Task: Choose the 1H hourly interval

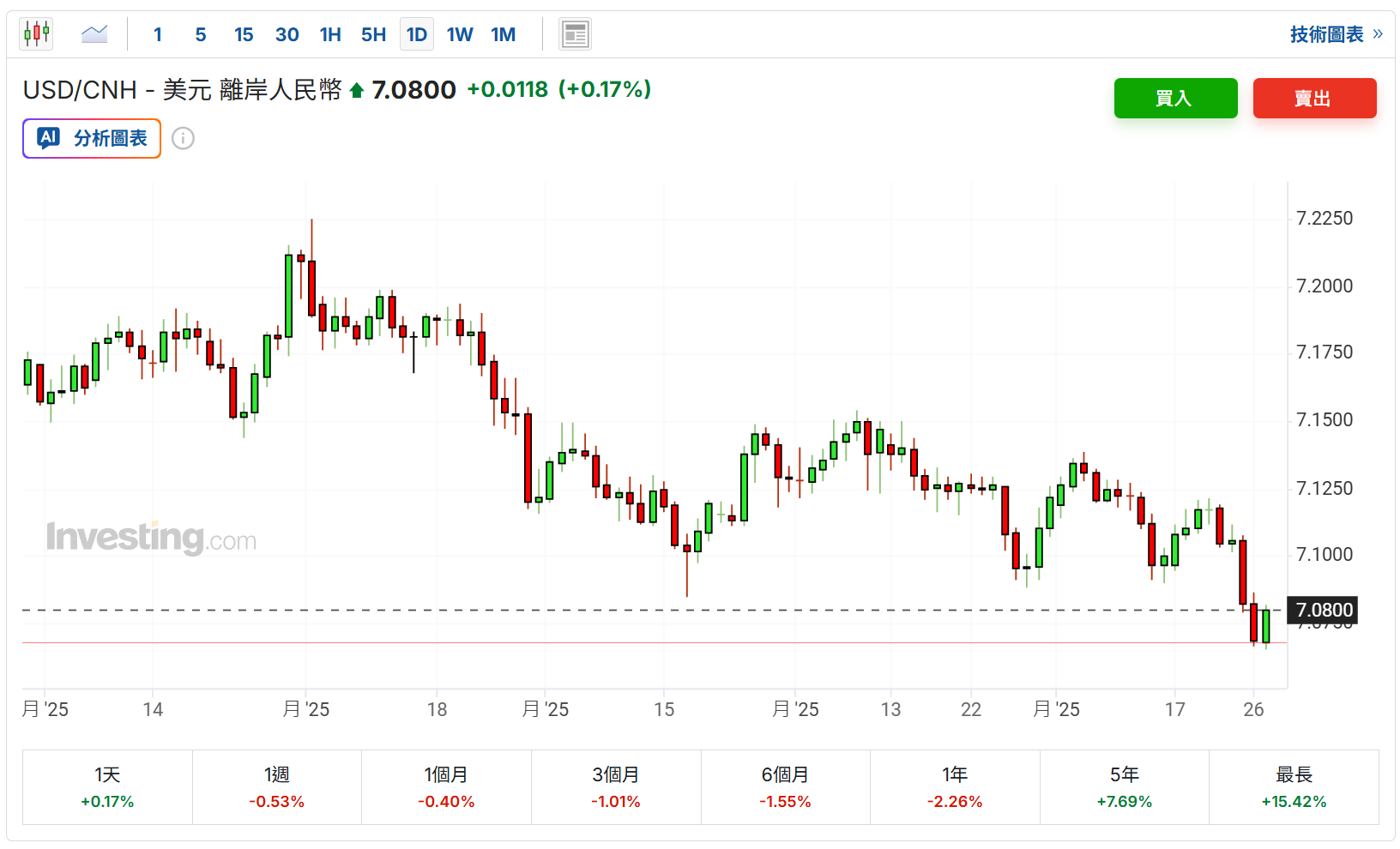Action: tap(330, 34)
